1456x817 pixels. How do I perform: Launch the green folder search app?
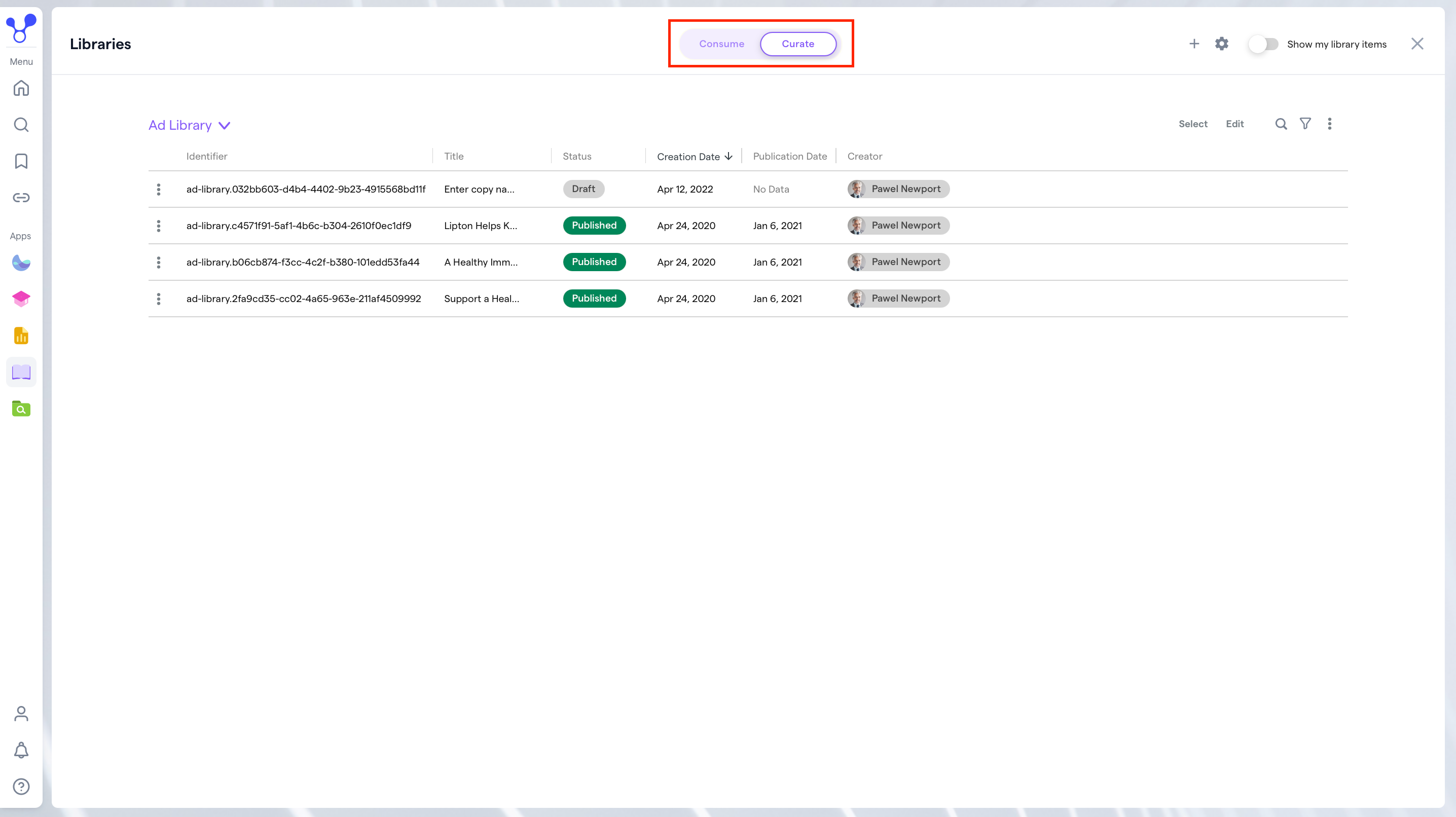[21, 409]
